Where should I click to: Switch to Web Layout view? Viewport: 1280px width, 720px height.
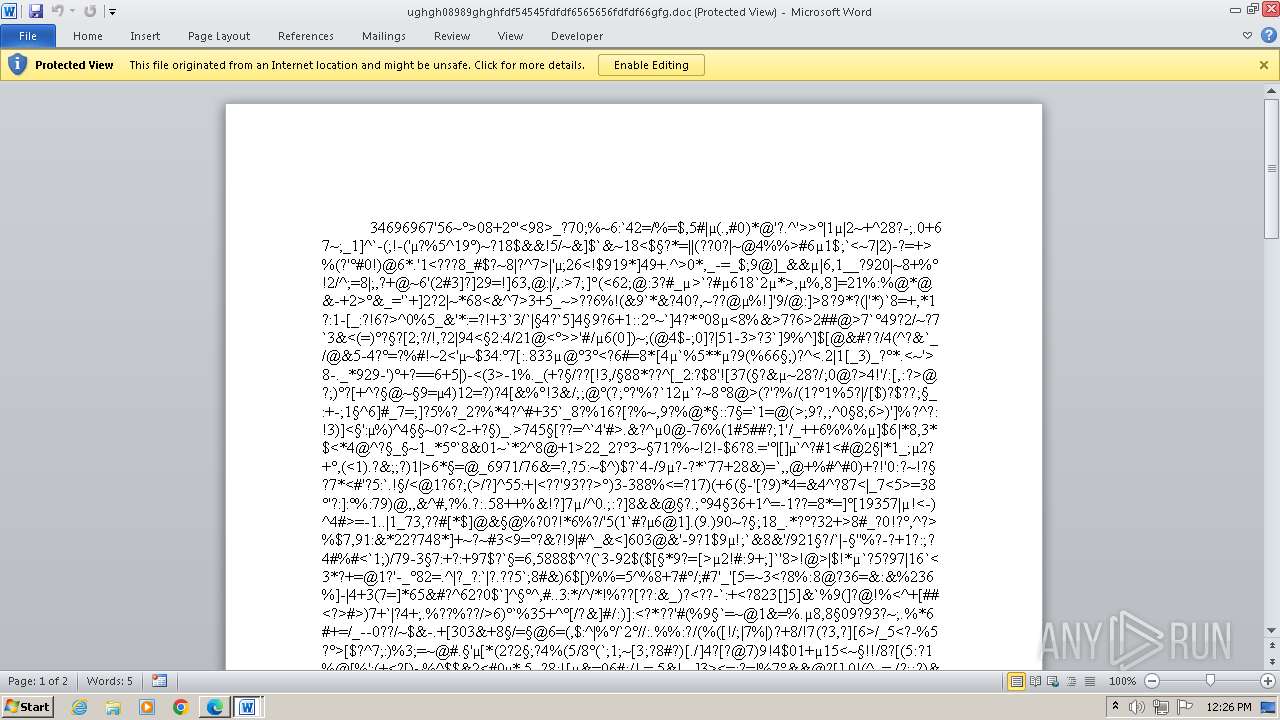[1051, 681]
